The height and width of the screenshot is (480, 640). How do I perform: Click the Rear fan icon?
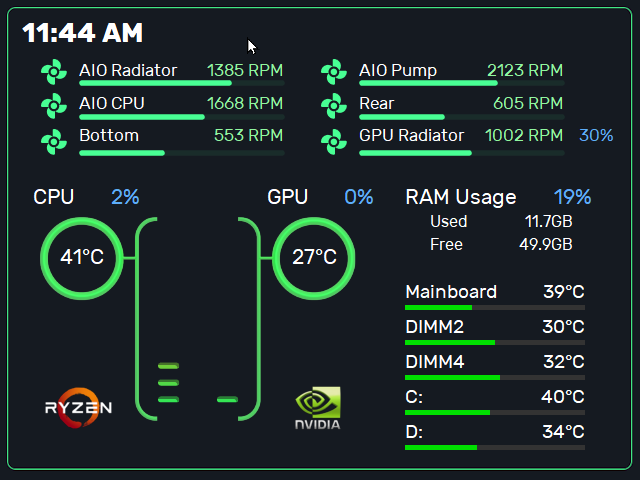pyautogui.click(x=333, y=105)
